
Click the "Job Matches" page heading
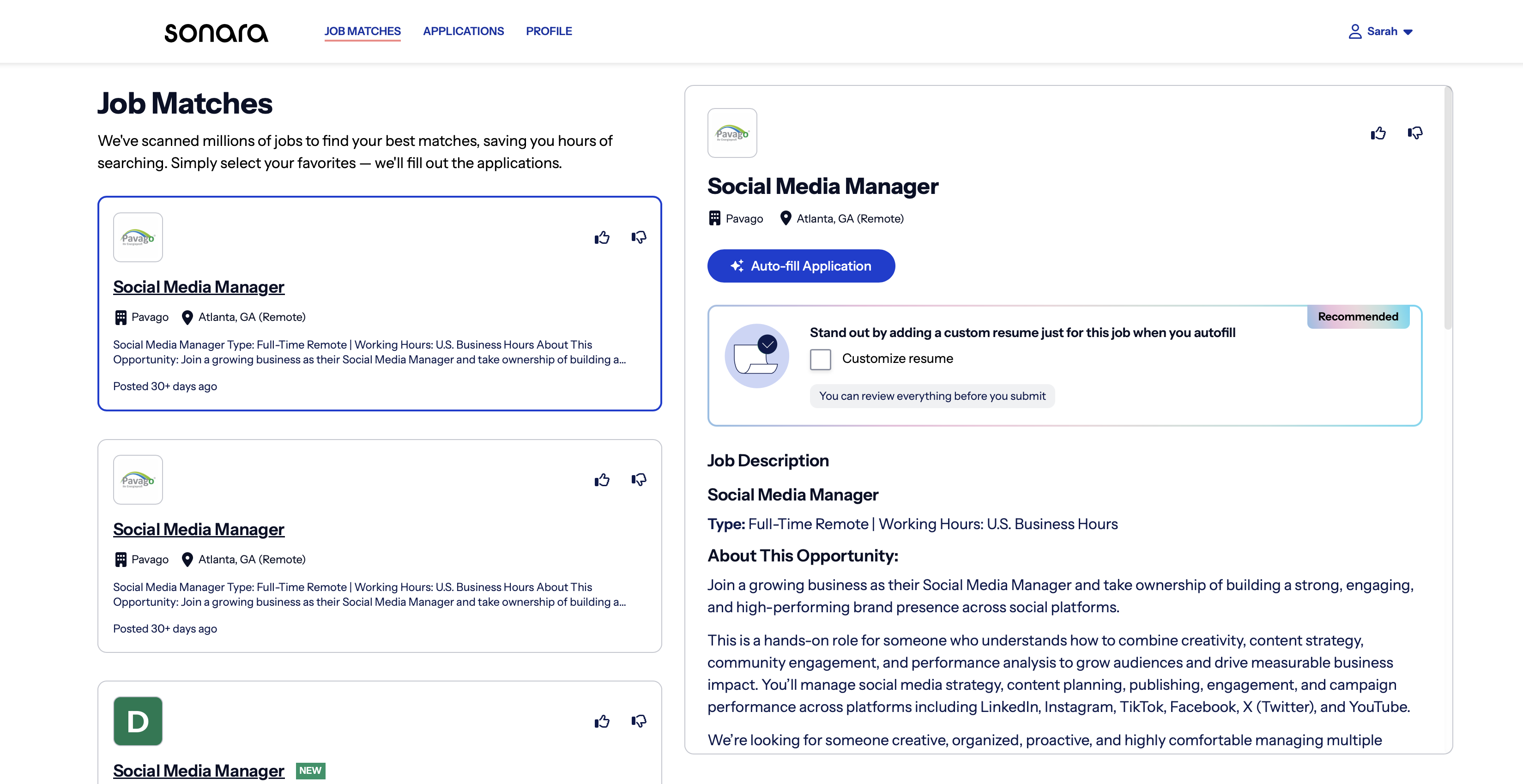point(185,103)
